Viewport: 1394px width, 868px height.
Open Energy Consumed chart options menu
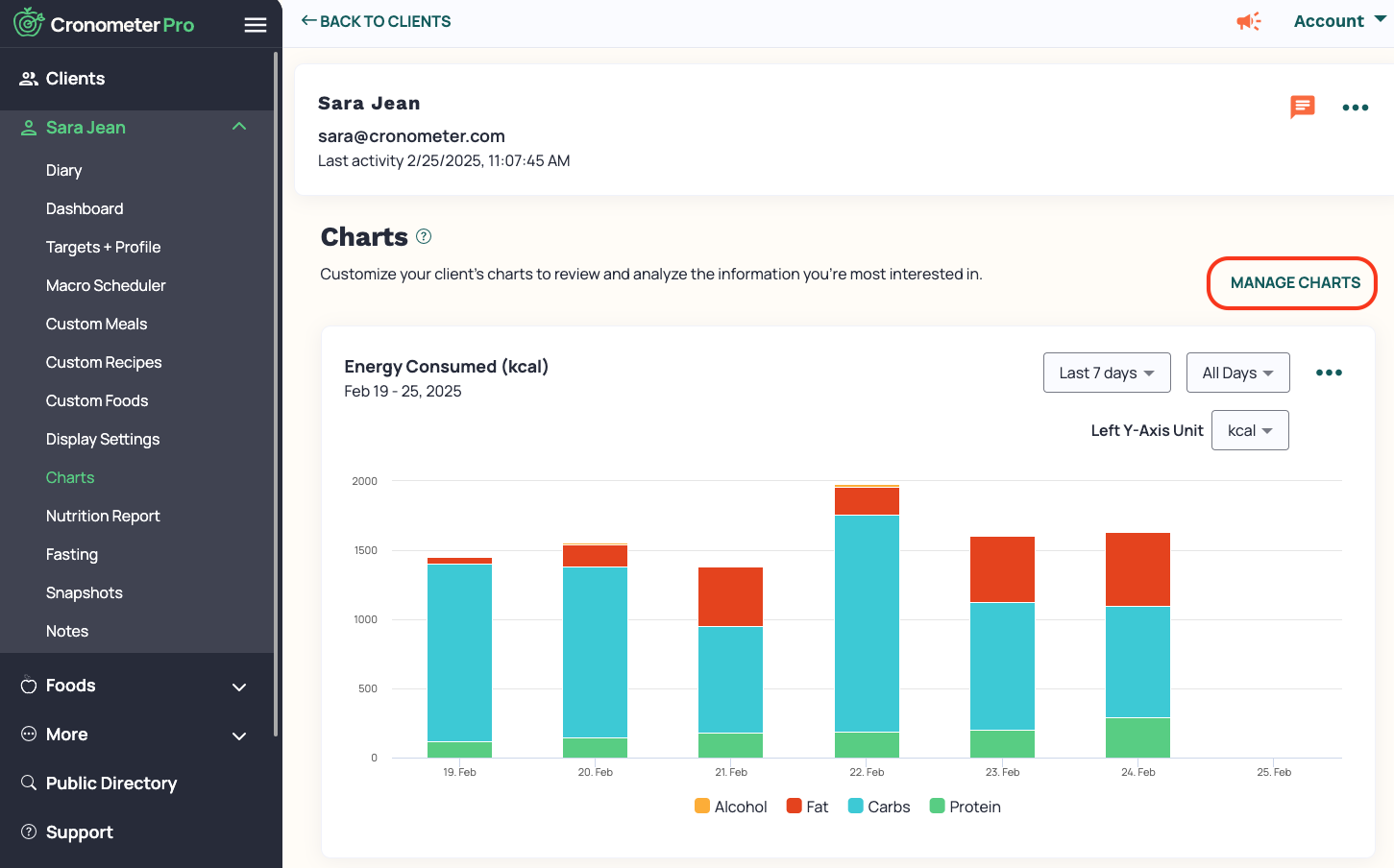[x=1329, y=373]
